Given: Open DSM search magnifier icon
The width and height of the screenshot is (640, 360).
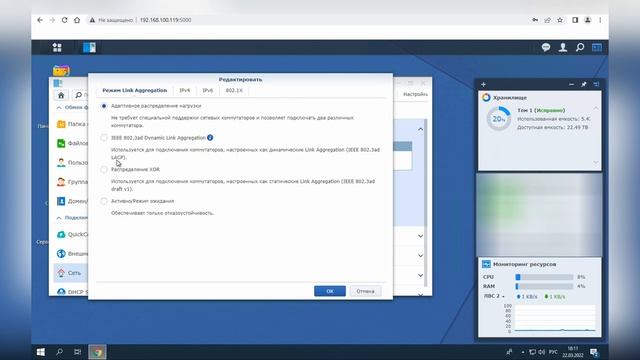Looking at the screenshot, I should point(580,47).
